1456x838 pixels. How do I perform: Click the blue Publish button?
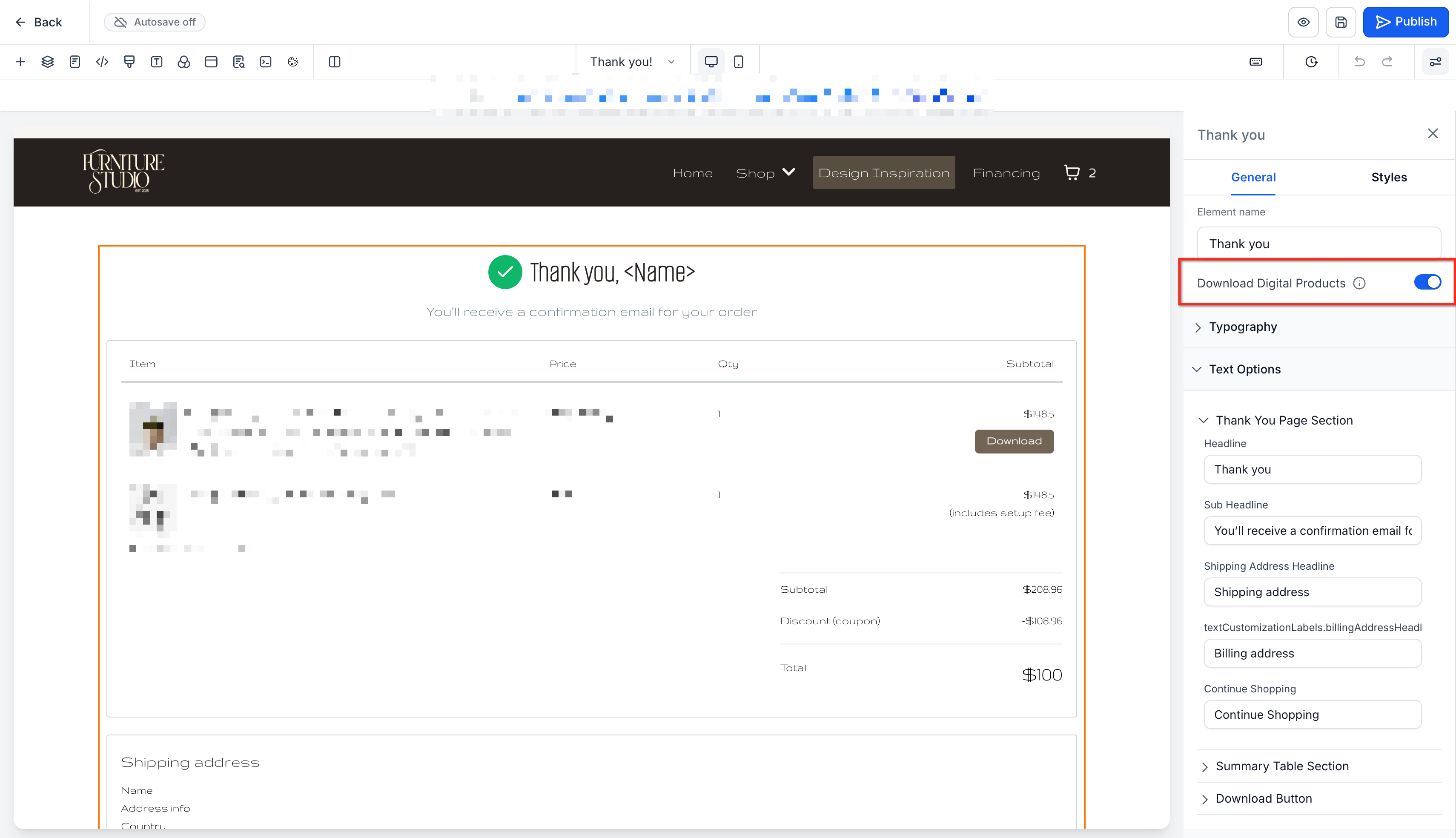1405,22
